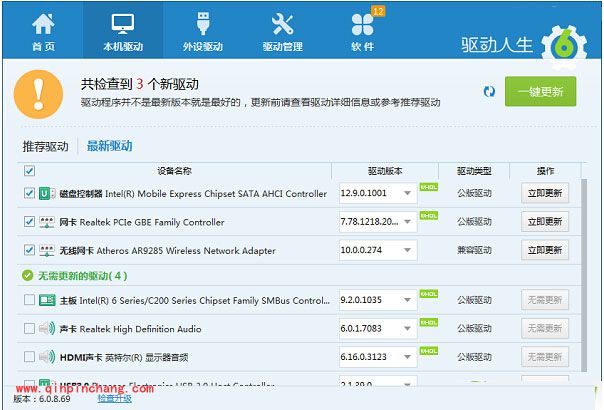
Task: Open version dropdown showing 9.2.0.1035
Action: coord(378,300)
